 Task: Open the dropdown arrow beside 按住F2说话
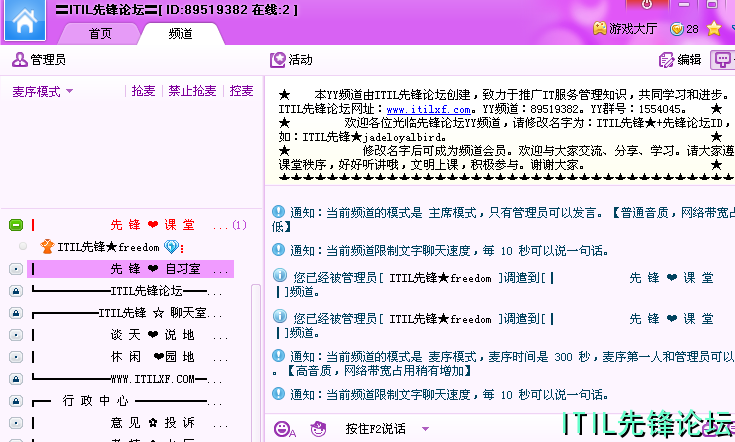(x=425, y=428)
